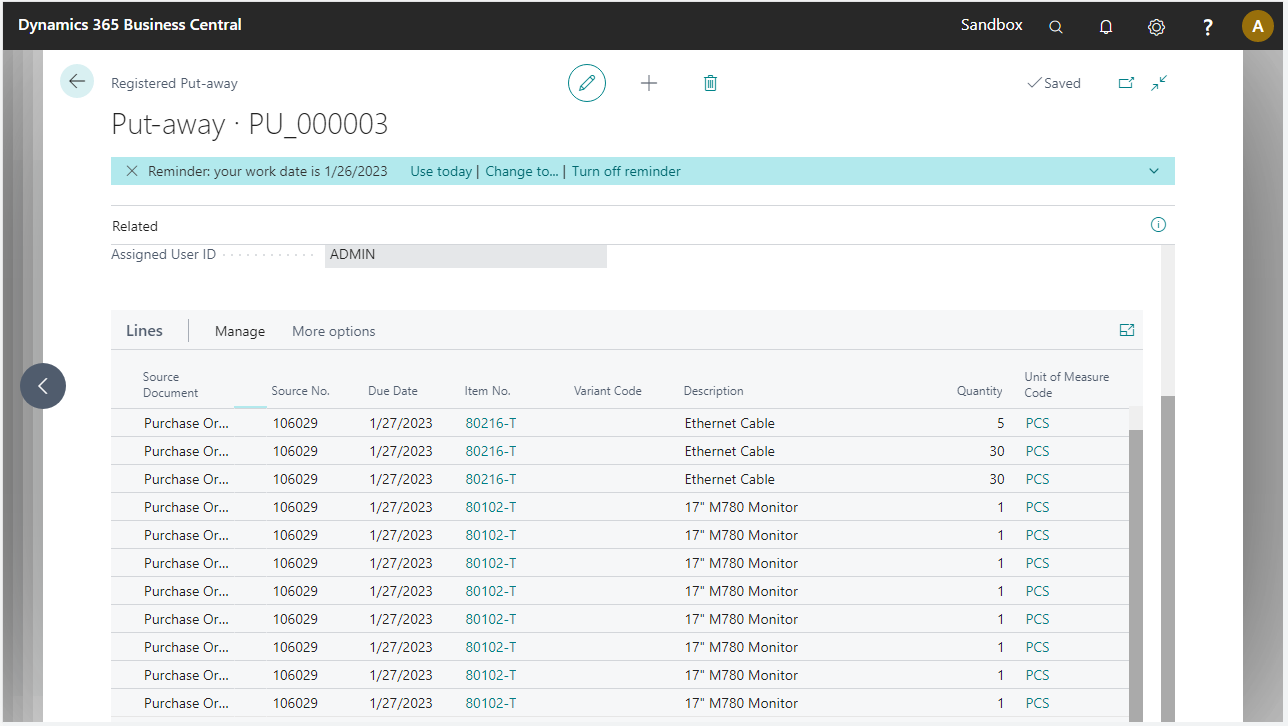Dismiss the work date reminder

tap(132, 171)
